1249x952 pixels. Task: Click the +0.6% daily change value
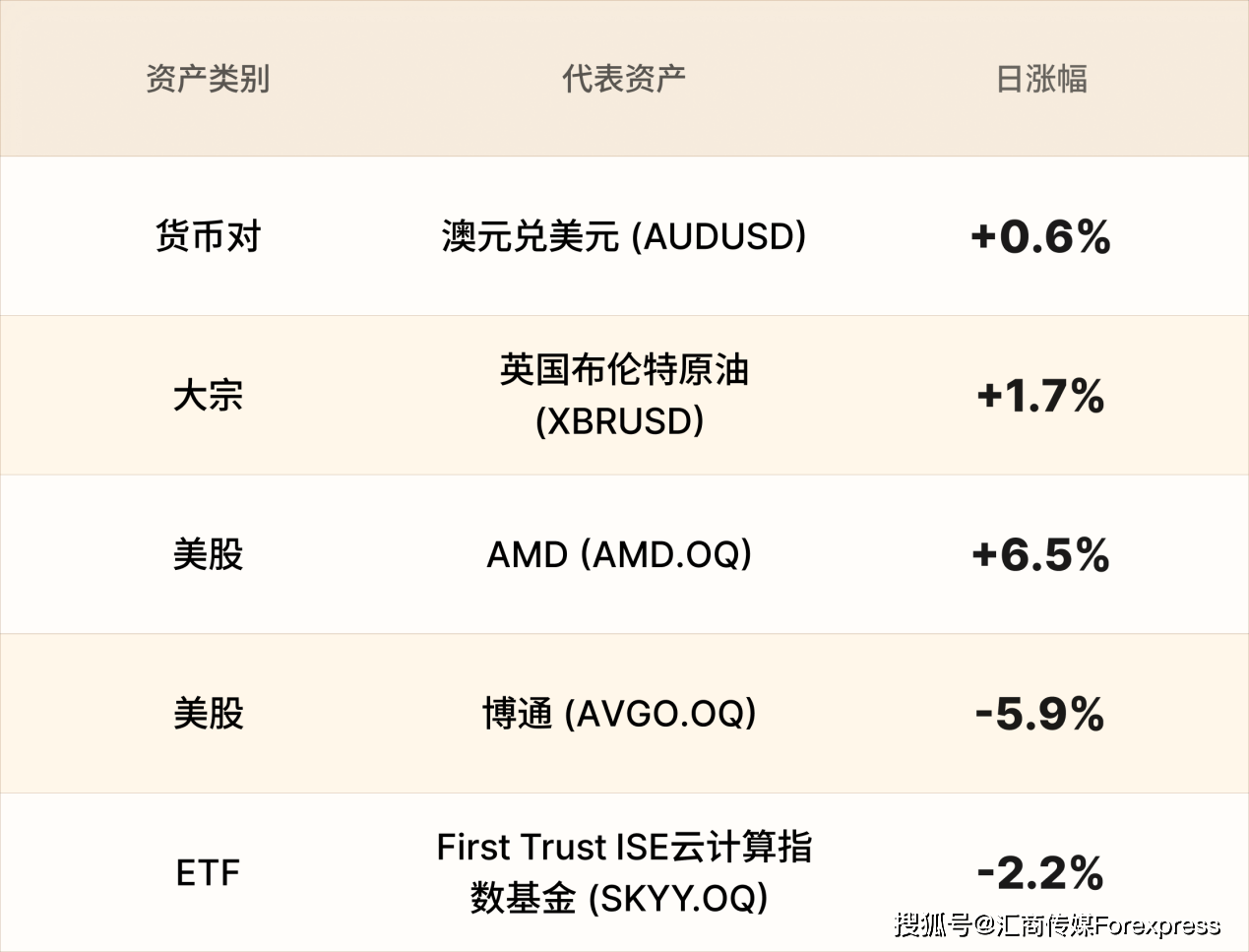(x=1040, y=237)
